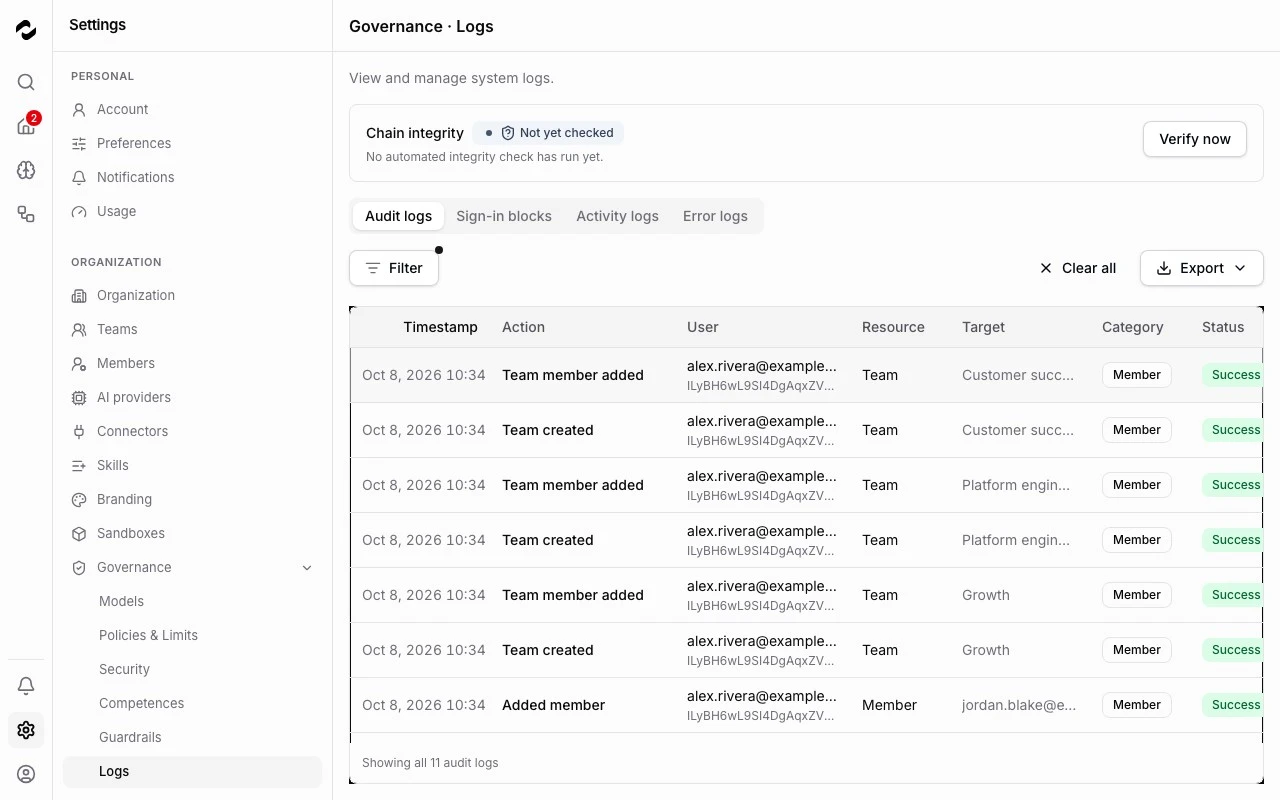Screen dimensions: 1280x800
Task: Click the Connectors plug icon
Action: point(79,432)
